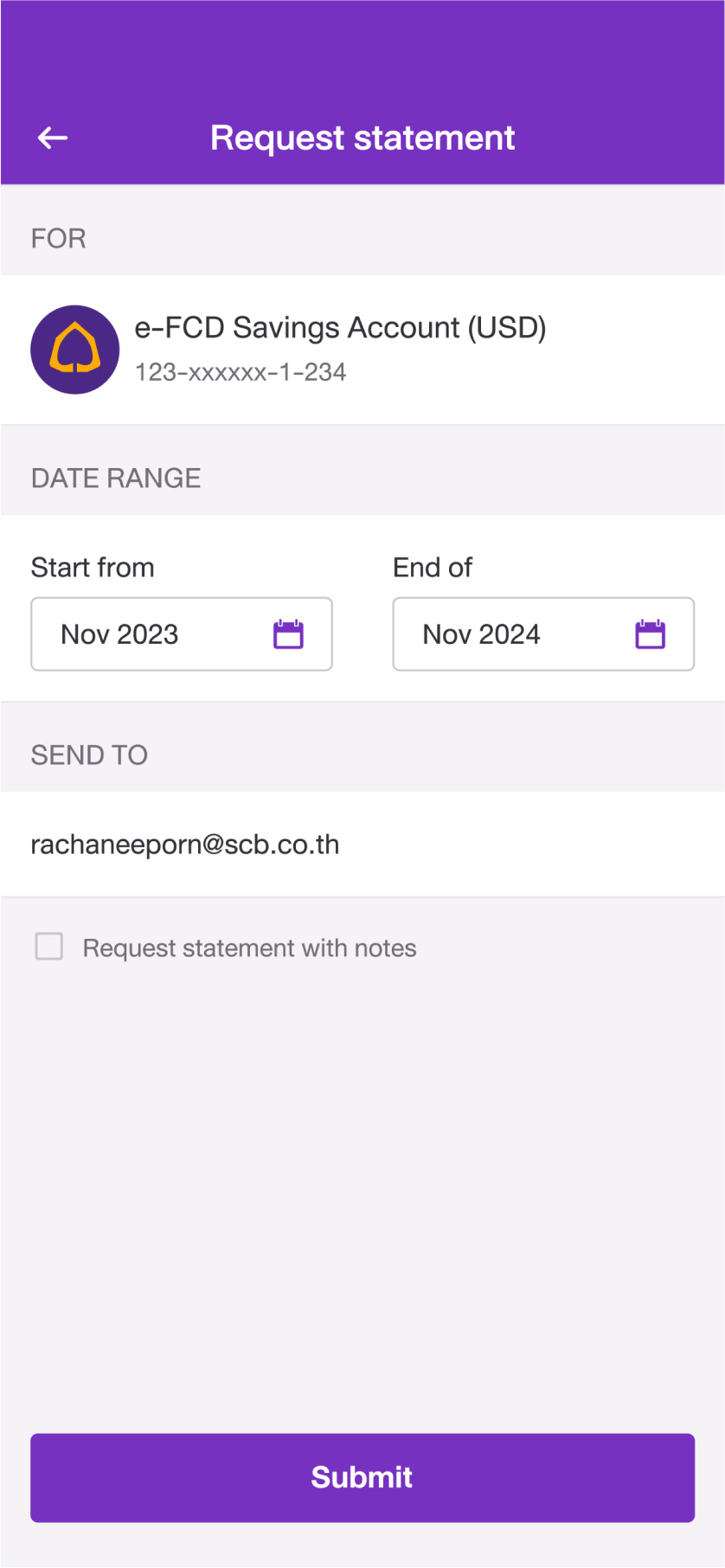Image resolution: width=725 pixels, height=1568 pixels.
Task: Click the 'Start from' label
Action: point(93,568)
